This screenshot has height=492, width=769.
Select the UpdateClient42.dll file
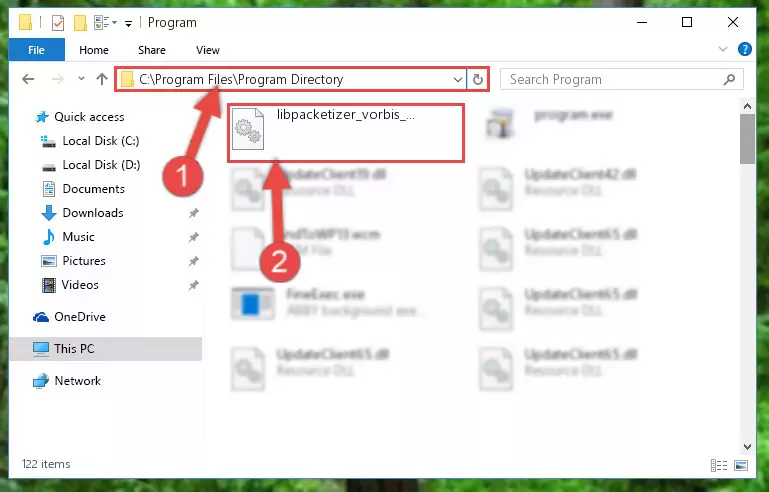tap(558, 189)
